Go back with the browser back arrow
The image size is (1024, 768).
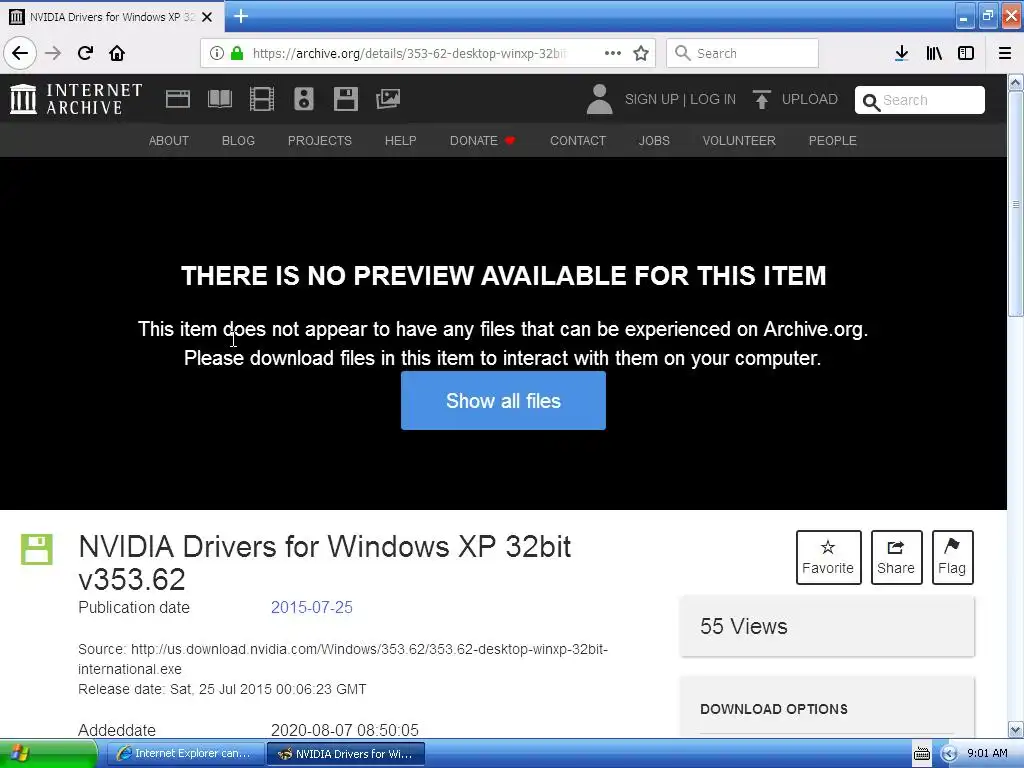[x=20, y=53]
